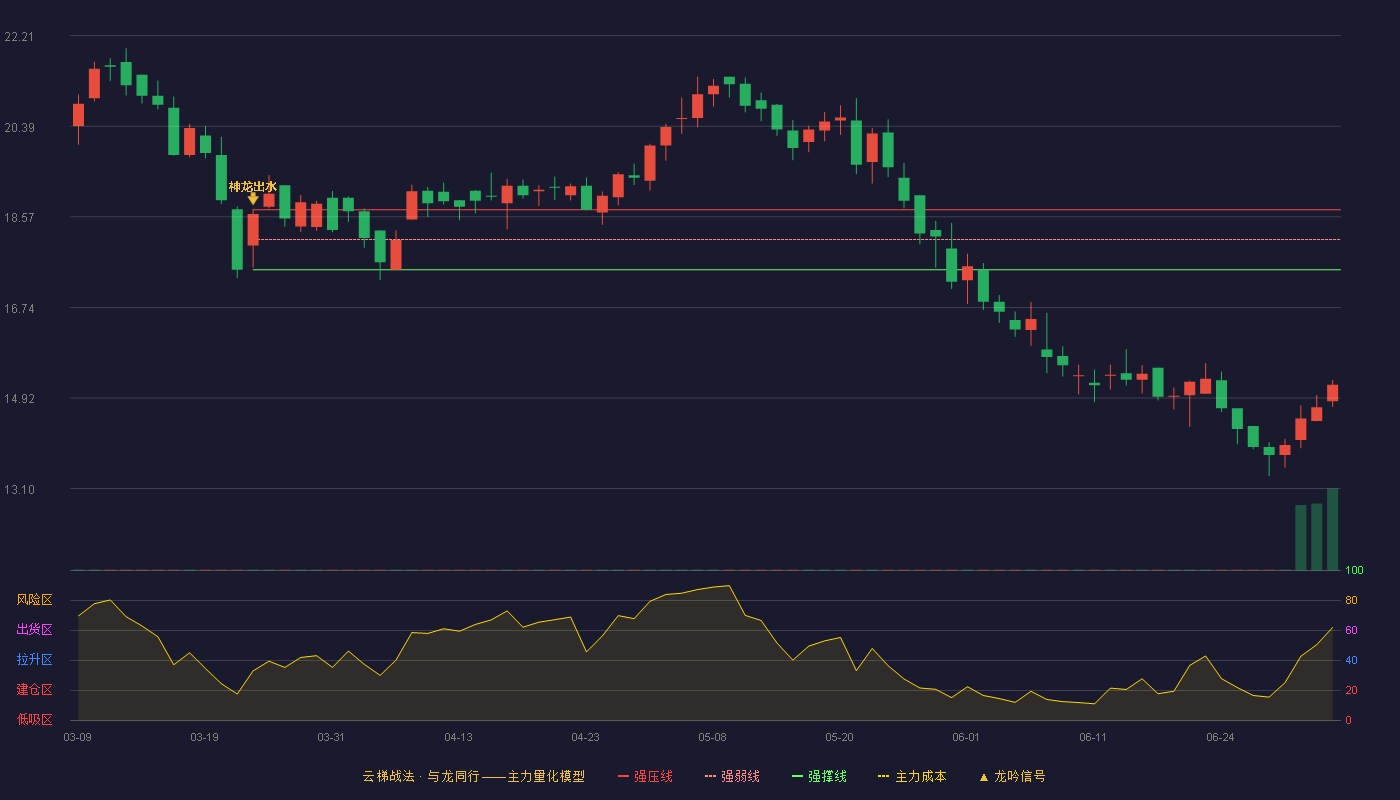Select the 建仓区 zone label
The height and width of the screenshot is (800, 1400).
34,690
